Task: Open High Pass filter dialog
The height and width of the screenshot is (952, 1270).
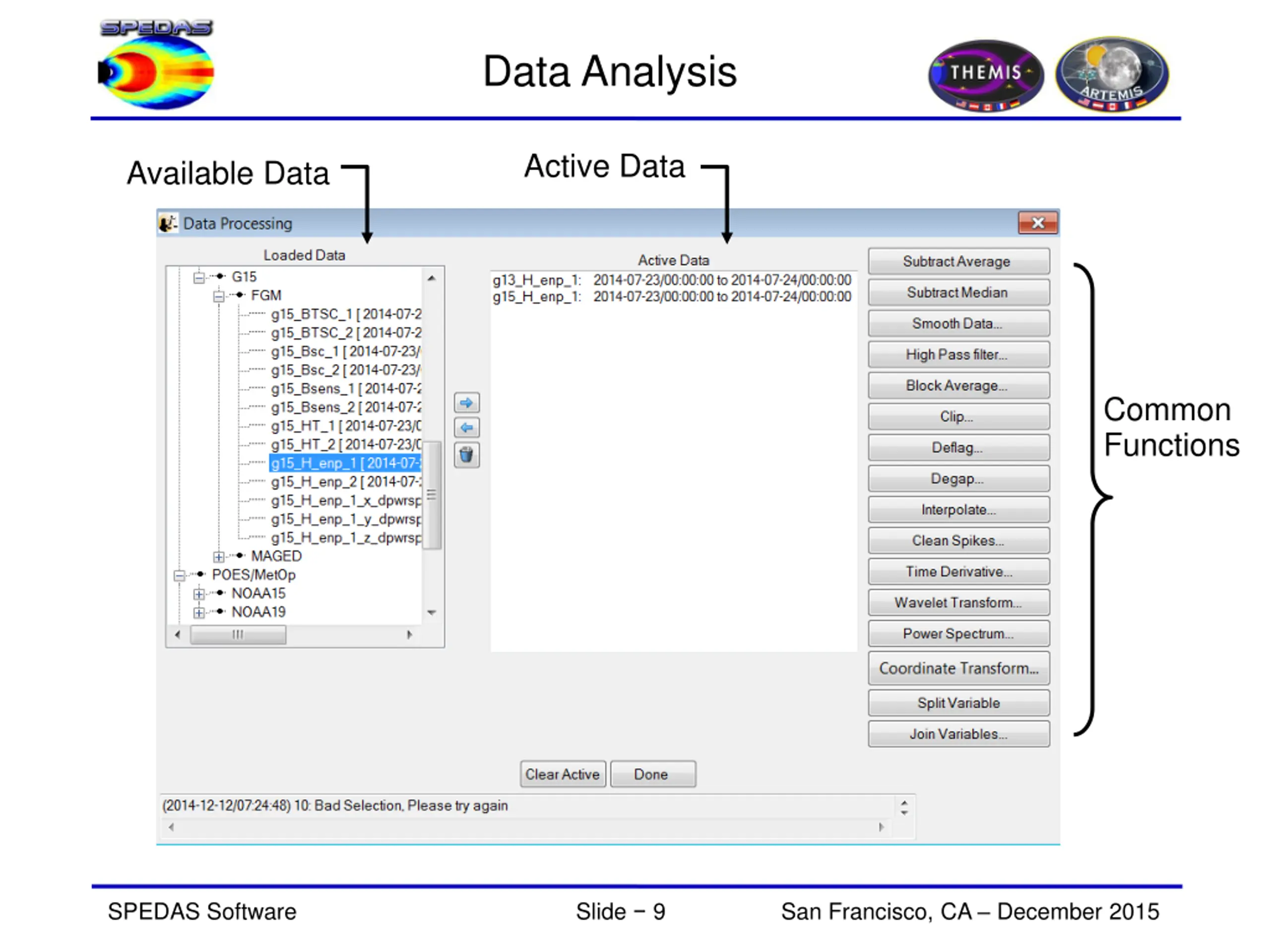Action: [959, 355]
